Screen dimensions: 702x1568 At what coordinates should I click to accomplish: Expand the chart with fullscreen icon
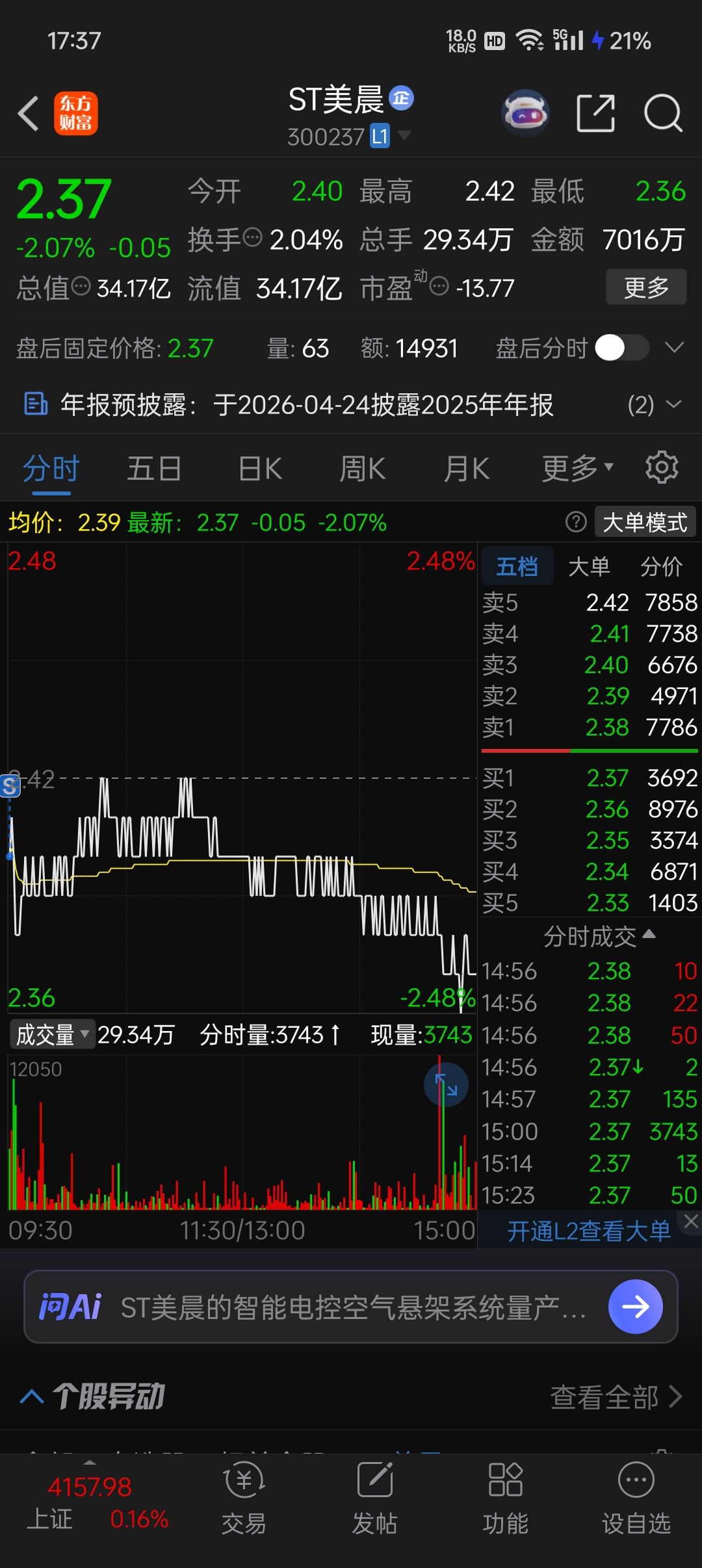pyautogui.click(x=446, y=1085)
